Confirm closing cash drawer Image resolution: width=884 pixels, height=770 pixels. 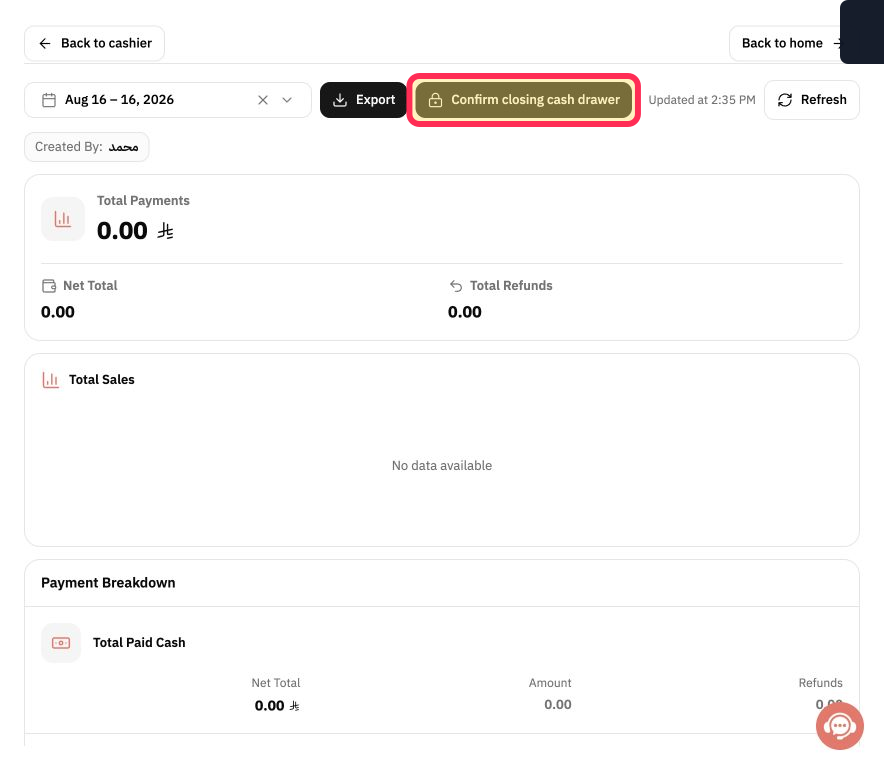click(524, 100)
